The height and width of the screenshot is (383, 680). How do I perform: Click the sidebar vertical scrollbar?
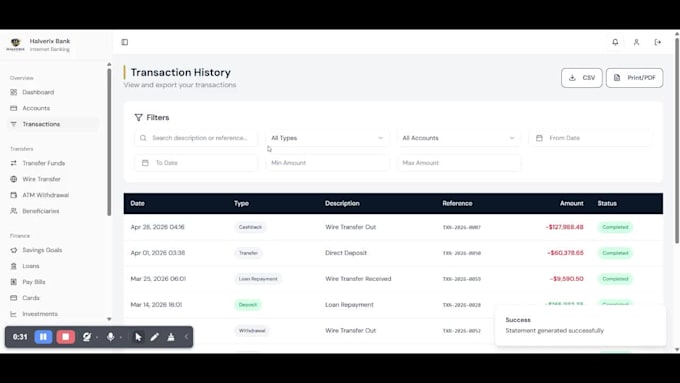tap(109, 141)
